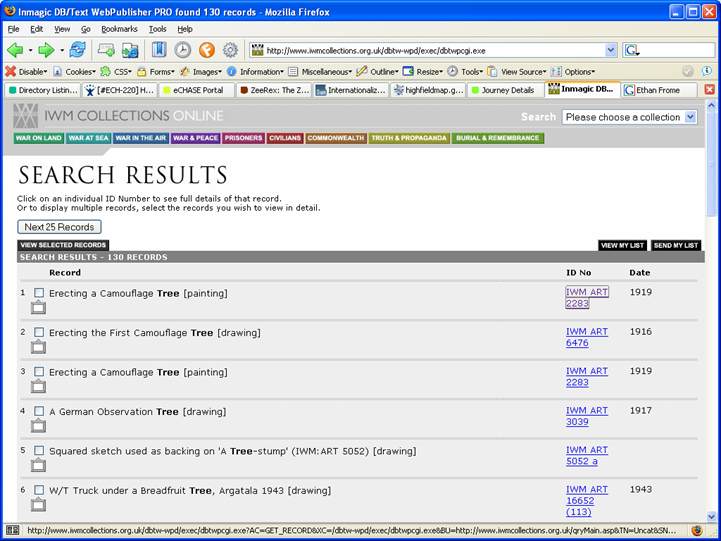Open the Help menu
The height and width of the screenshot is (541, 721).
185,29
